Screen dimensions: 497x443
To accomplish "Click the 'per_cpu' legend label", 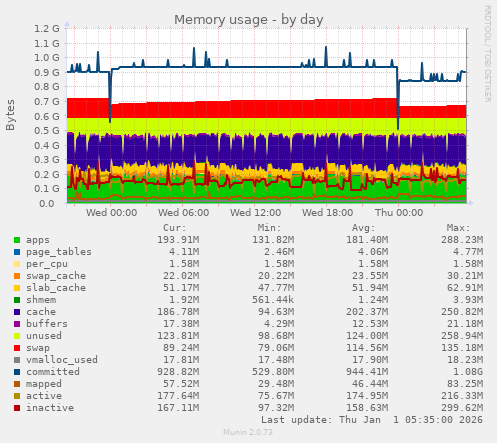I will [47, 264].
